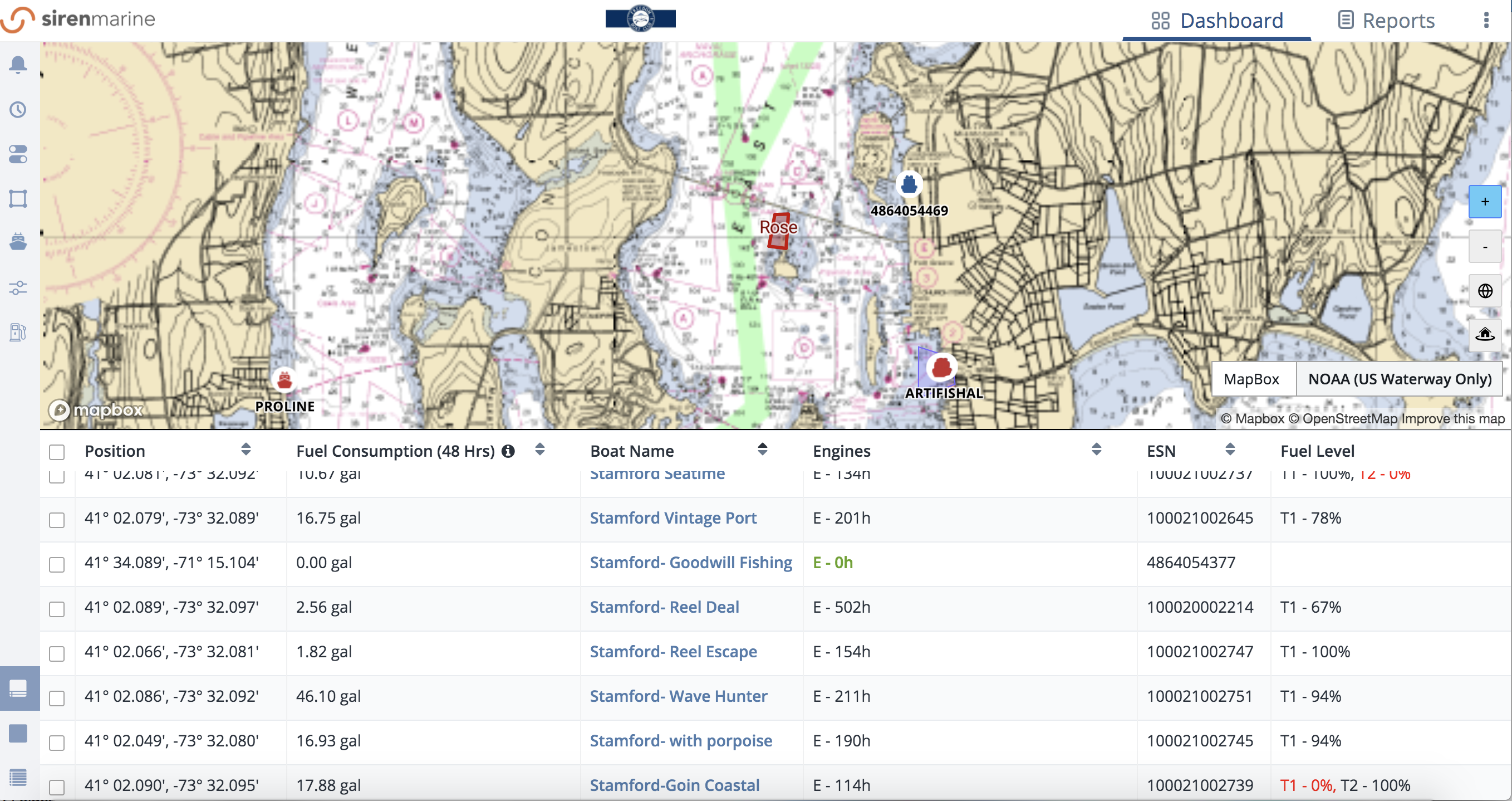Sort table by Position column arrows
Image resolution: width=1512 pixels, height=801 pixels.
[246, 450]
